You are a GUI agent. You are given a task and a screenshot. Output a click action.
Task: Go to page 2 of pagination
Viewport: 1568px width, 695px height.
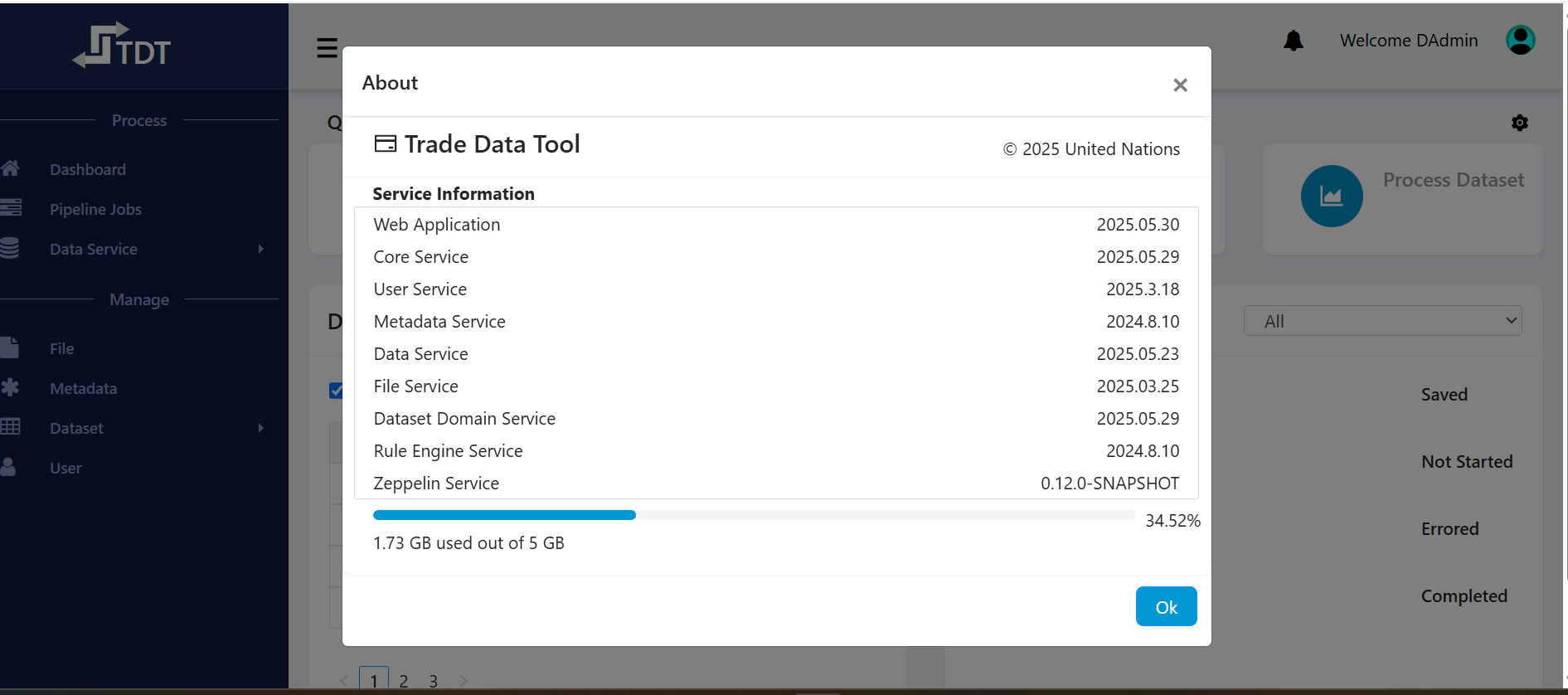click(403, 681)
